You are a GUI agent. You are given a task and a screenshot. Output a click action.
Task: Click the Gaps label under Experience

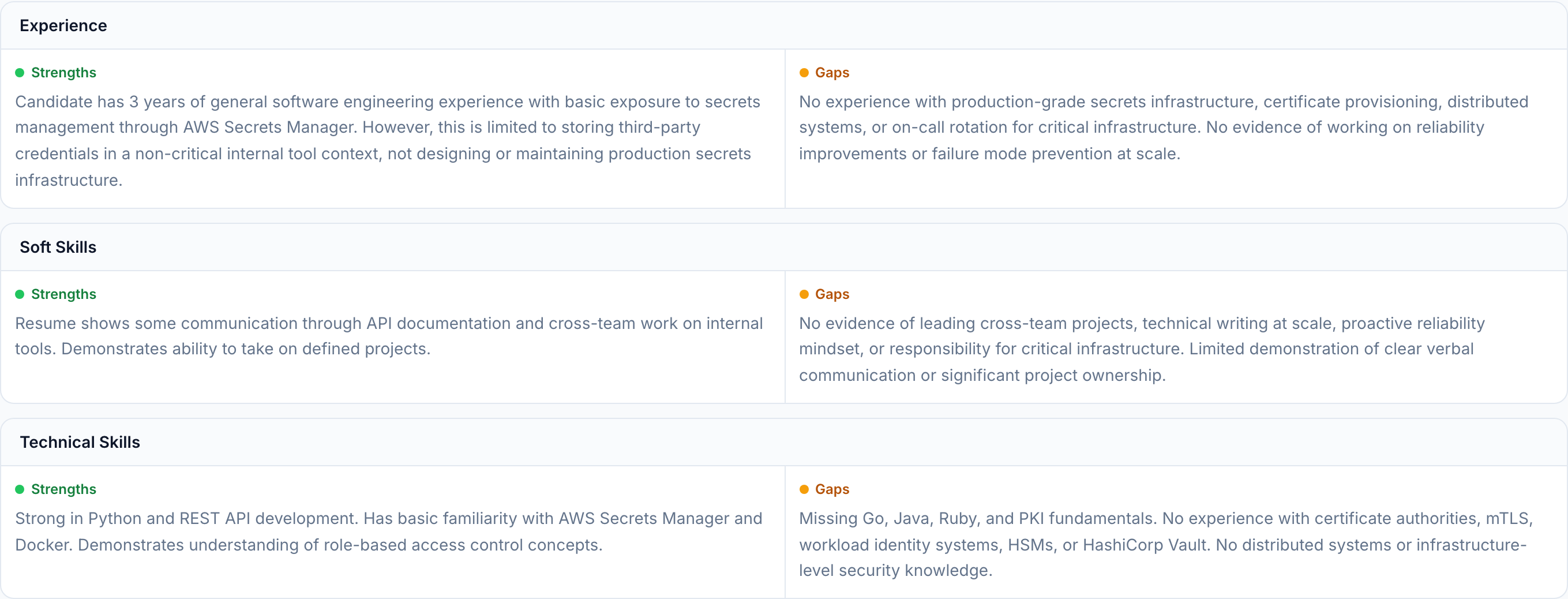tap(831, 73)
